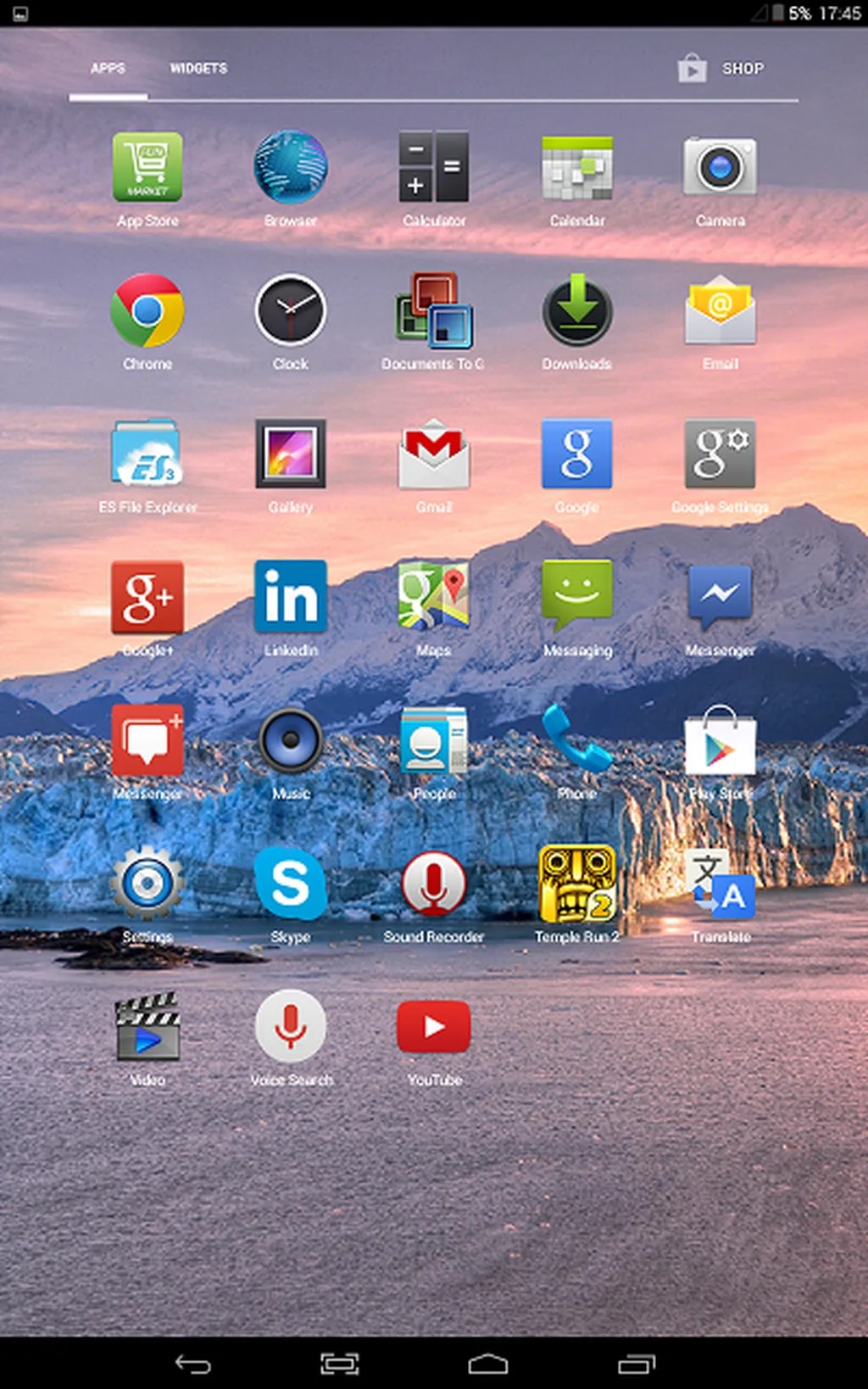
Task: Tap the Back navigation button
Action: coord(192,1364)
